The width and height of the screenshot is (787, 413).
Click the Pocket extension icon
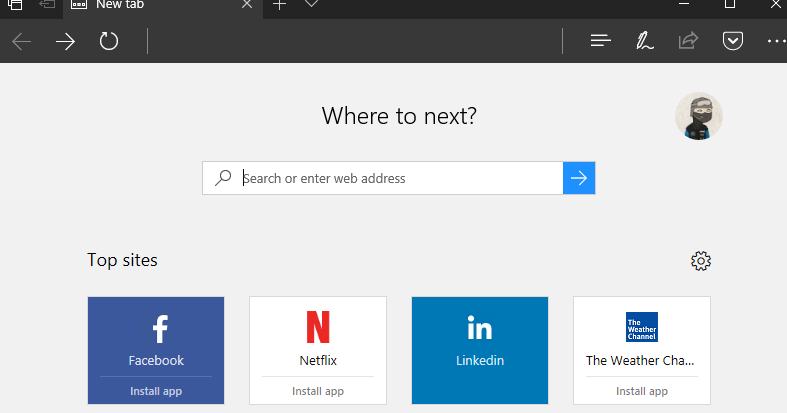click(732, 41)
